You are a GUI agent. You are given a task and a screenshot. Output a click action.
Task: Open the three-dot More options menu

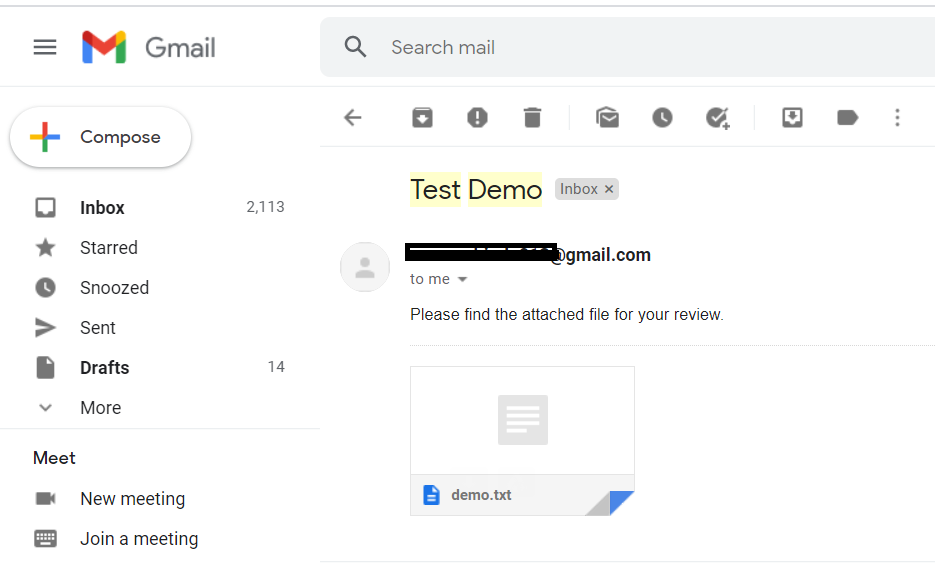pyautogui.click(x=897, y=118)
